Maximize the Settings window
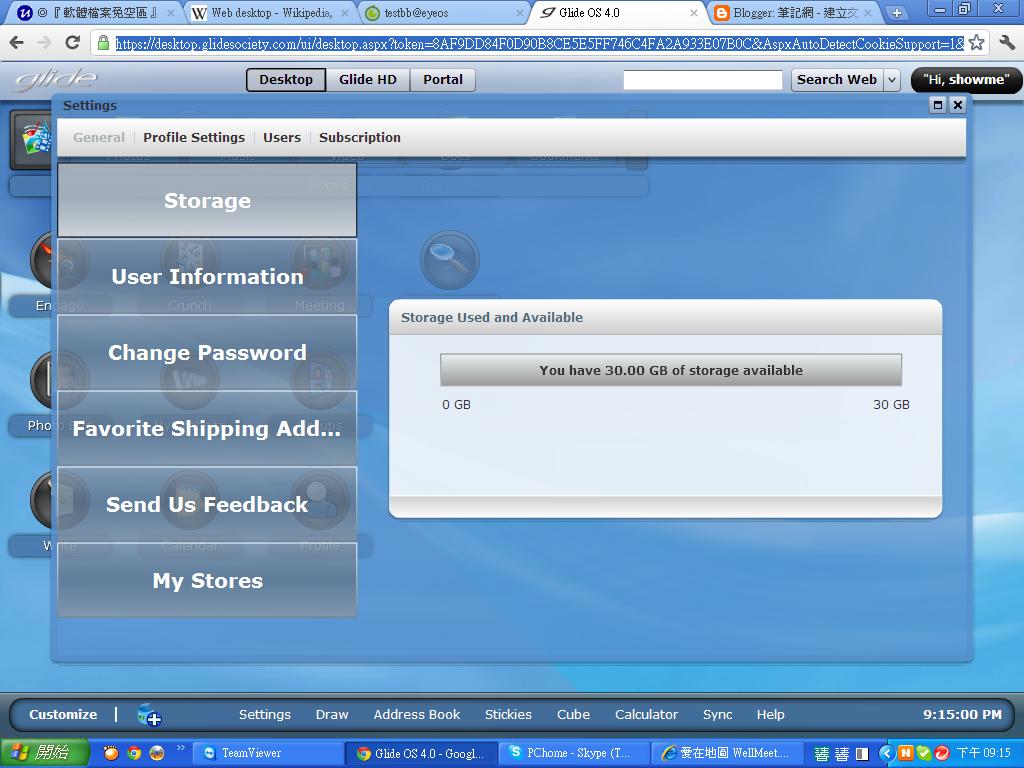This screenshot has width=1024, height=768. (x=938, y=105)
